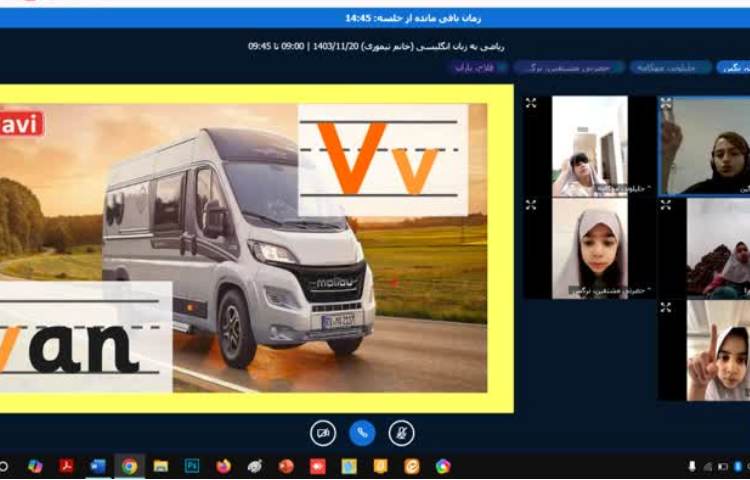
Task: Click the medium-blue participant chip next to bright one
Action: click(x=671, y=67)
